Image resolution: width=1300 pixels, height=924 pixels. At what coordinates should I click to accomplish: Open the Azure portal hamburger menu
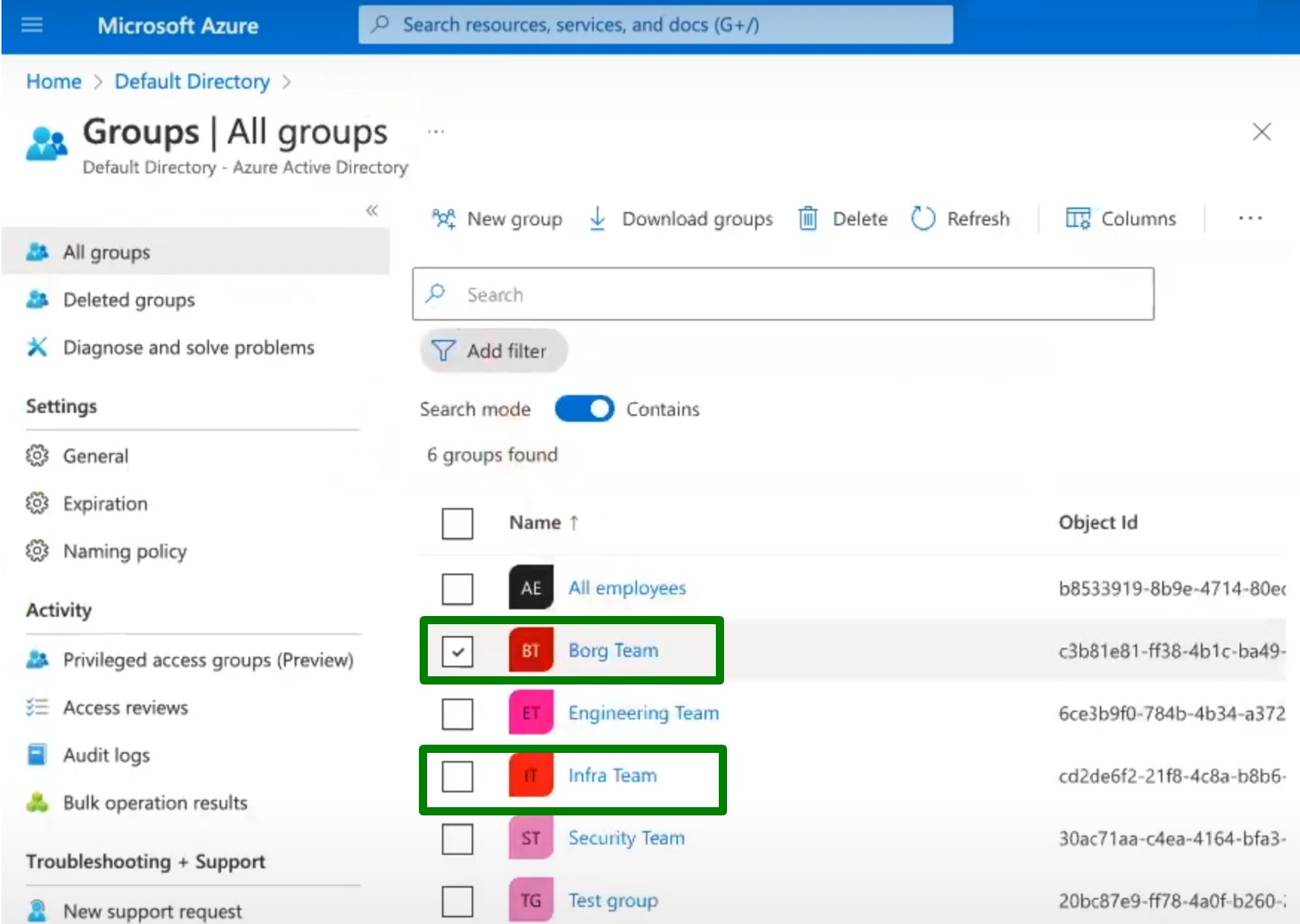(x=31, y=25)
